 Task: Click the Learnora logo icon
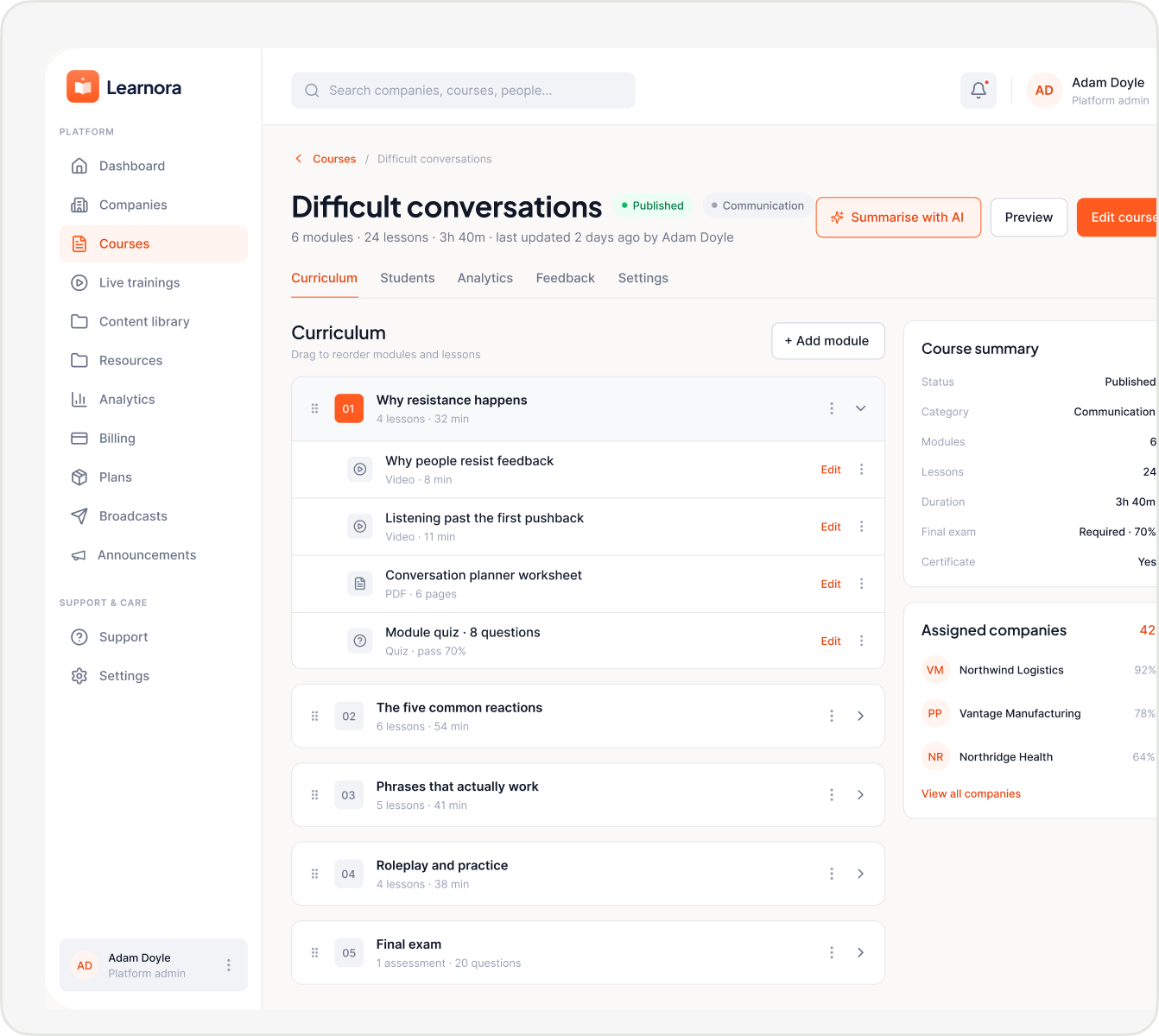(x=83, y=86)
